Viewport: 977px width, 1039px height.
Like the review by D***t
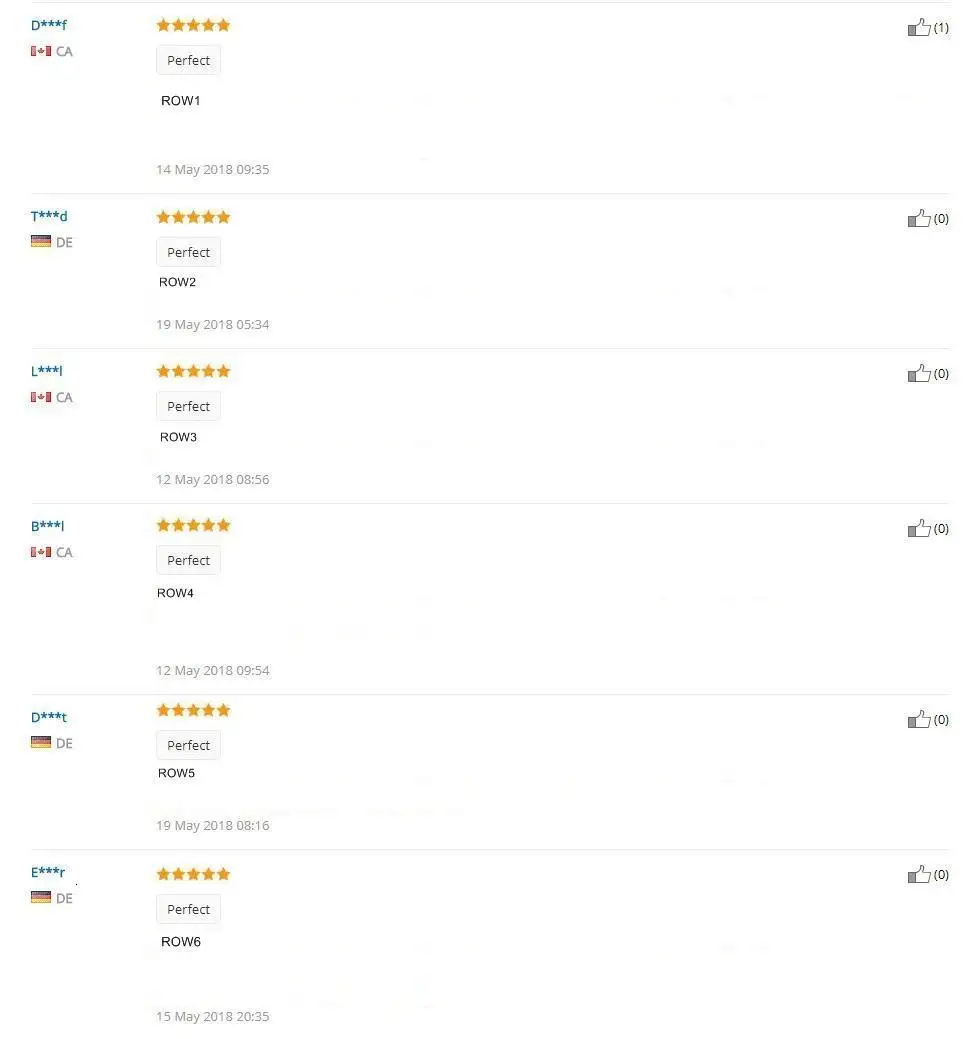point(919,719)
